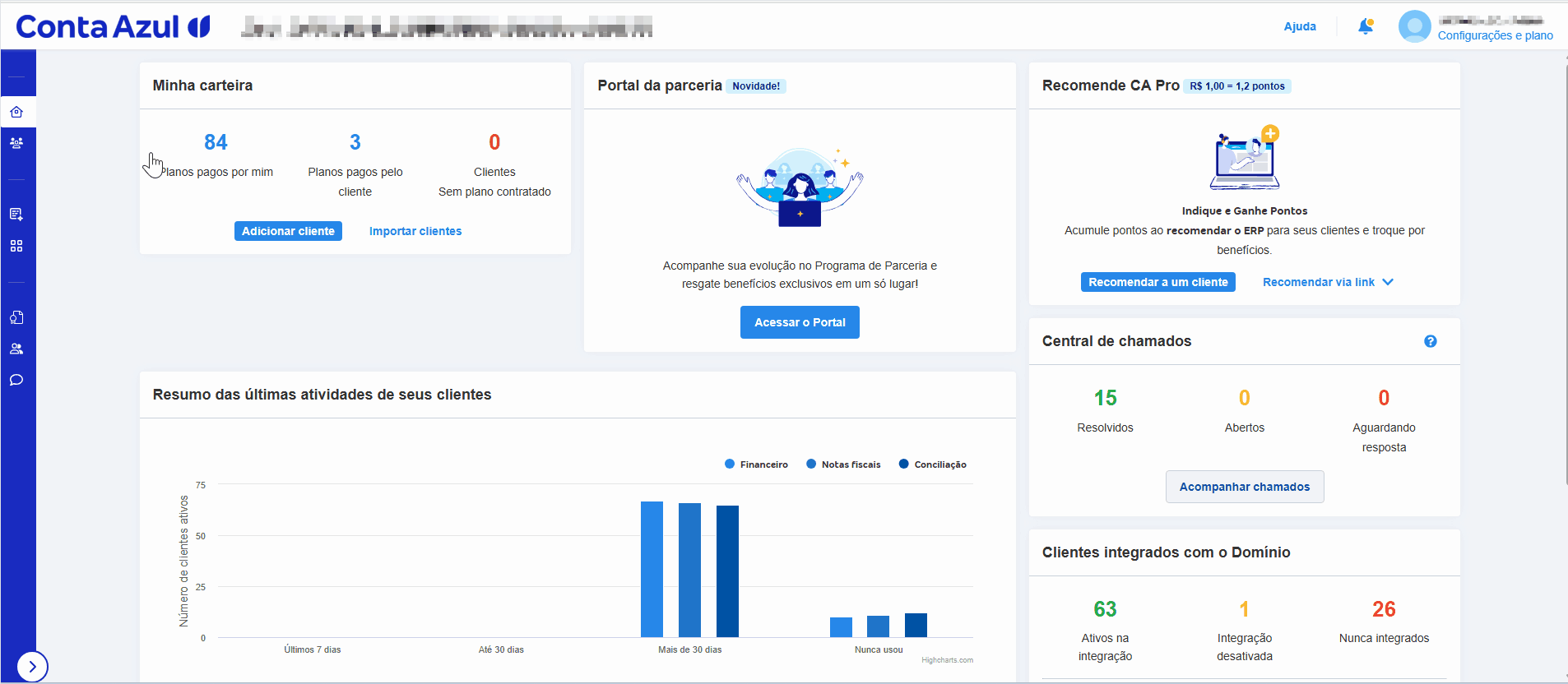Click the Adicionar cliente button
The image size is (1568, 684).
tap(288, 231)
